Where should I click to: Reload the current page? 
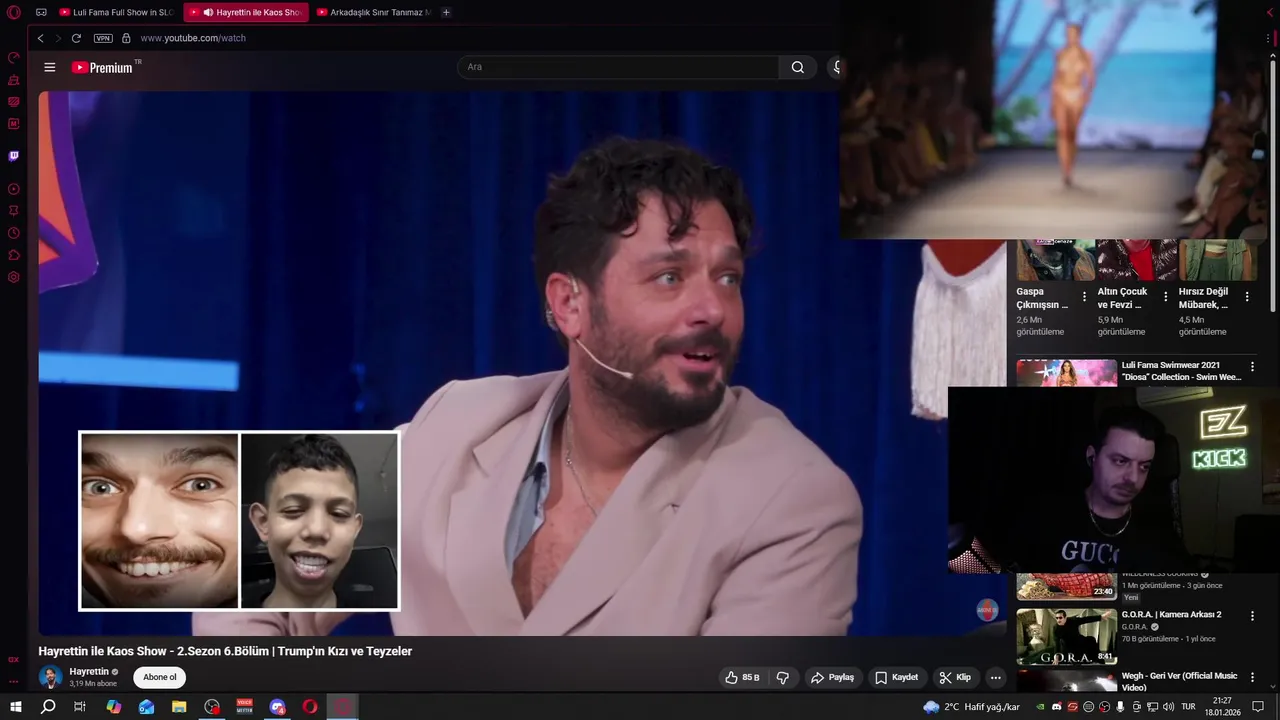[x=76, y=38]
